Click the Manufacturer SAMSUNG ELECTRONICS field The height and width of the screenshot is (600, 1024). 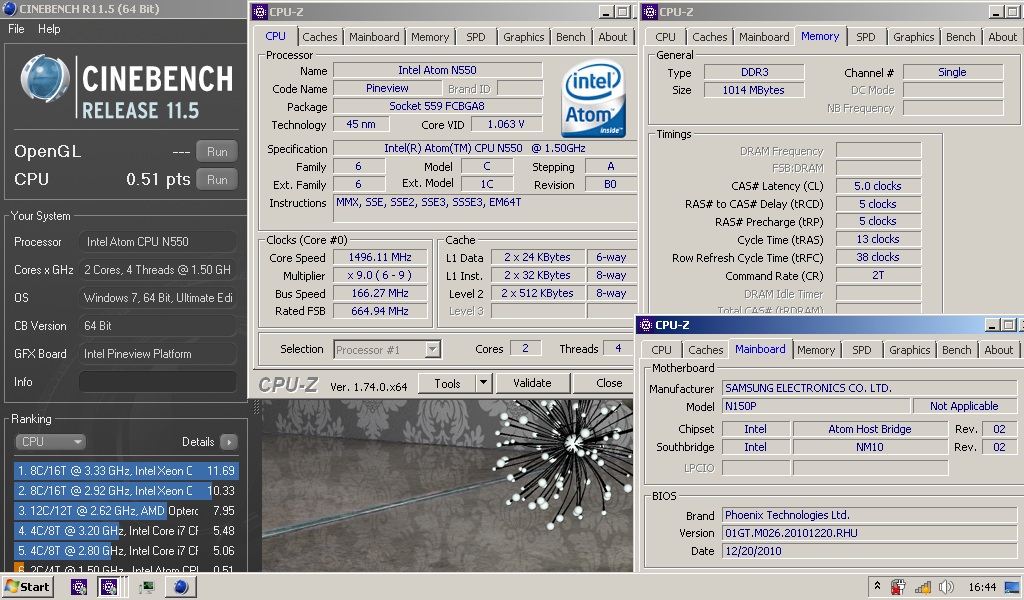point(869,388)
